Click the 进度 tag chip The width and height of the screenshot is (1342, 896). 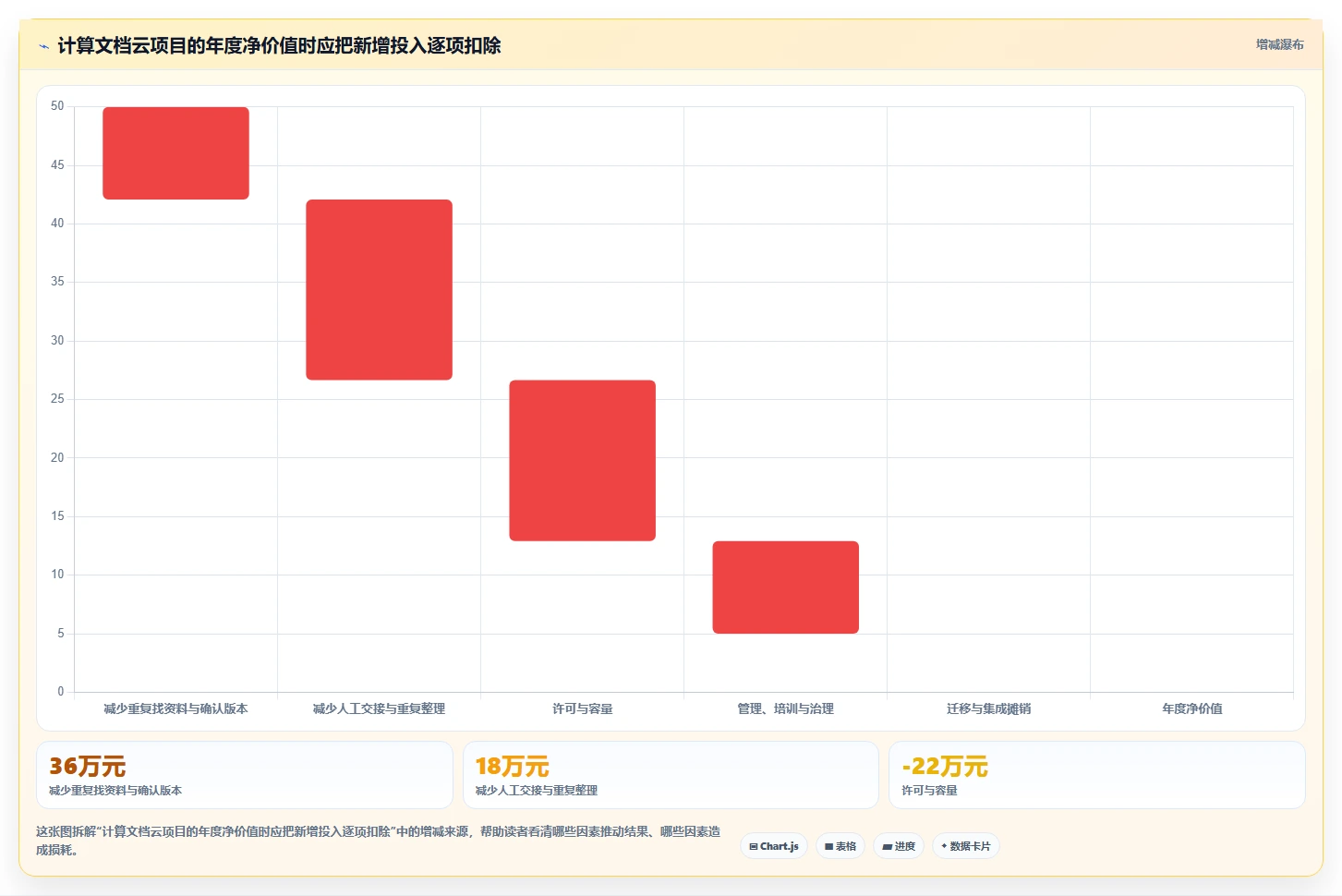pyautogui.click(x=899, y=846)
